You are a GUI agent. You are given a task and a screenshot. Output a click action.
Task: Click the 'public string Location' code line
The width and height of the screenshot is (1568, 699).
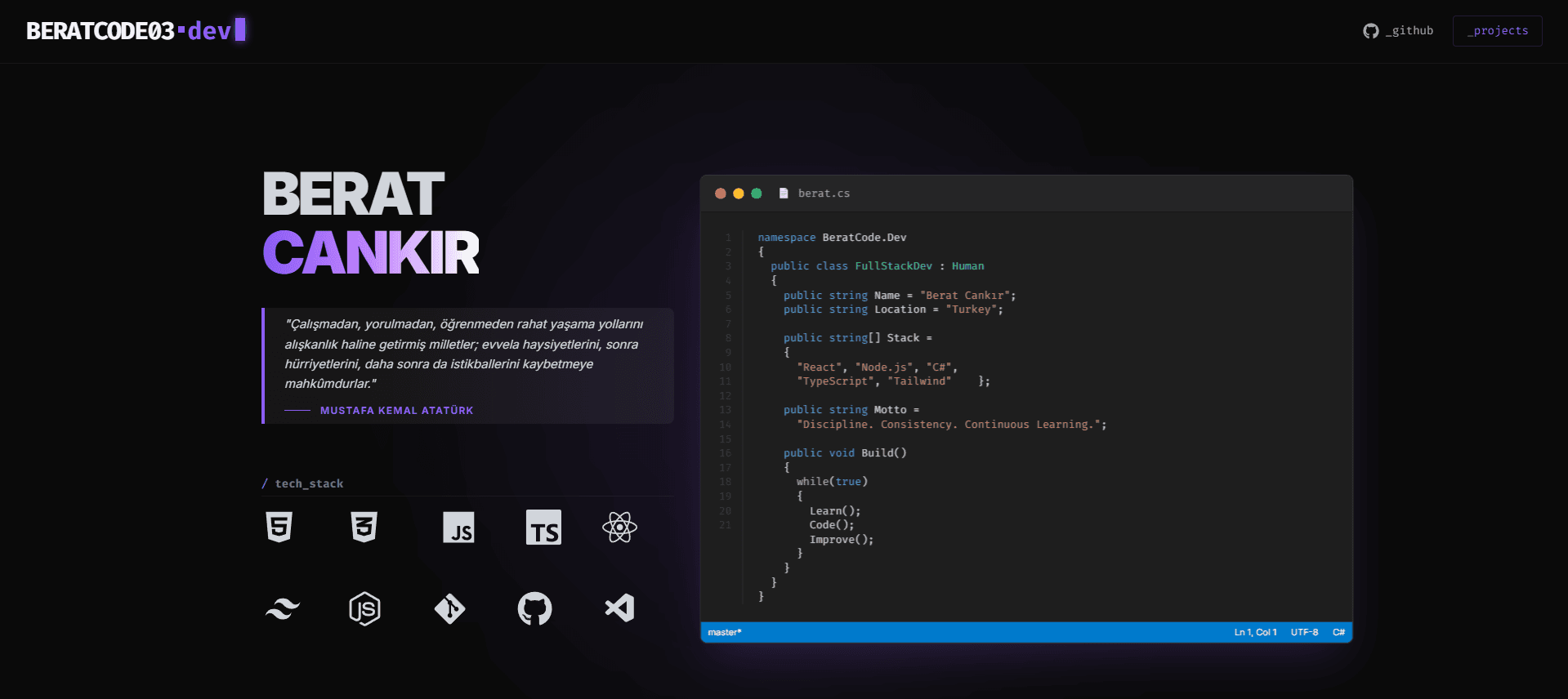[x=893, y=309]
